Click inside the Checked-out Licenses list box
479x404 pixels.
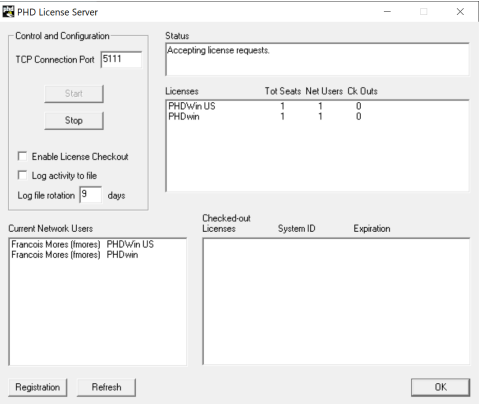(x=336, y=301)
